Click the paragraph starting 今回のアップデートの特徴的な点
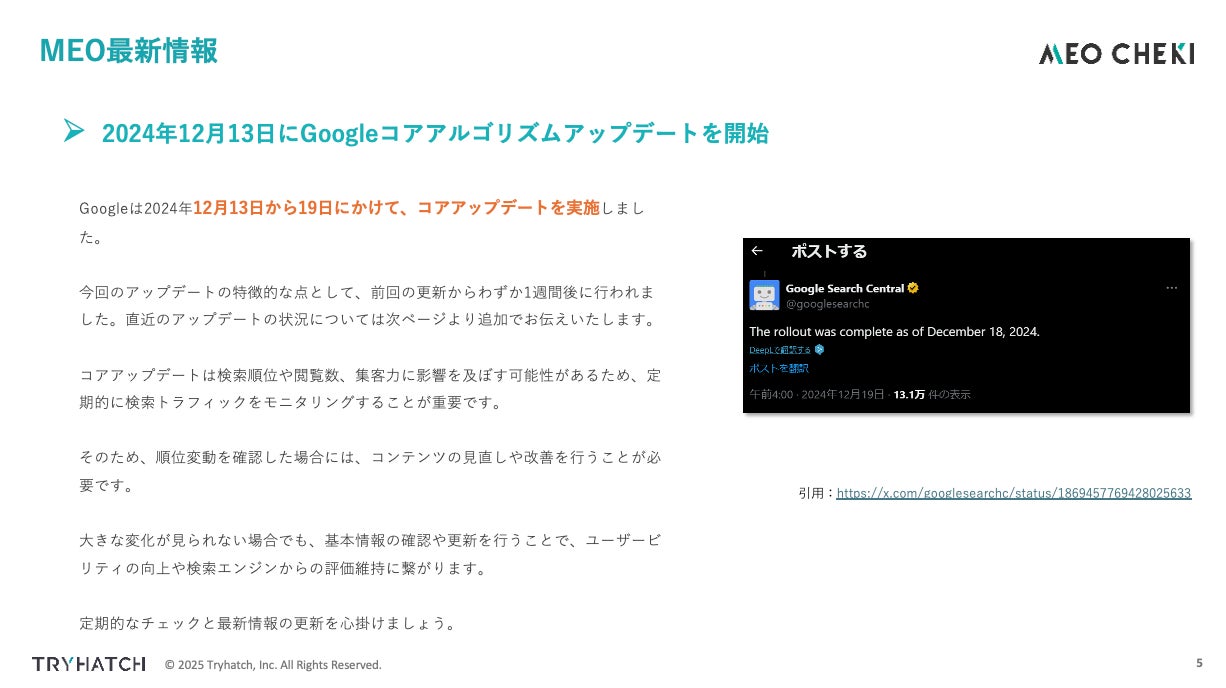 pos(367,306)
